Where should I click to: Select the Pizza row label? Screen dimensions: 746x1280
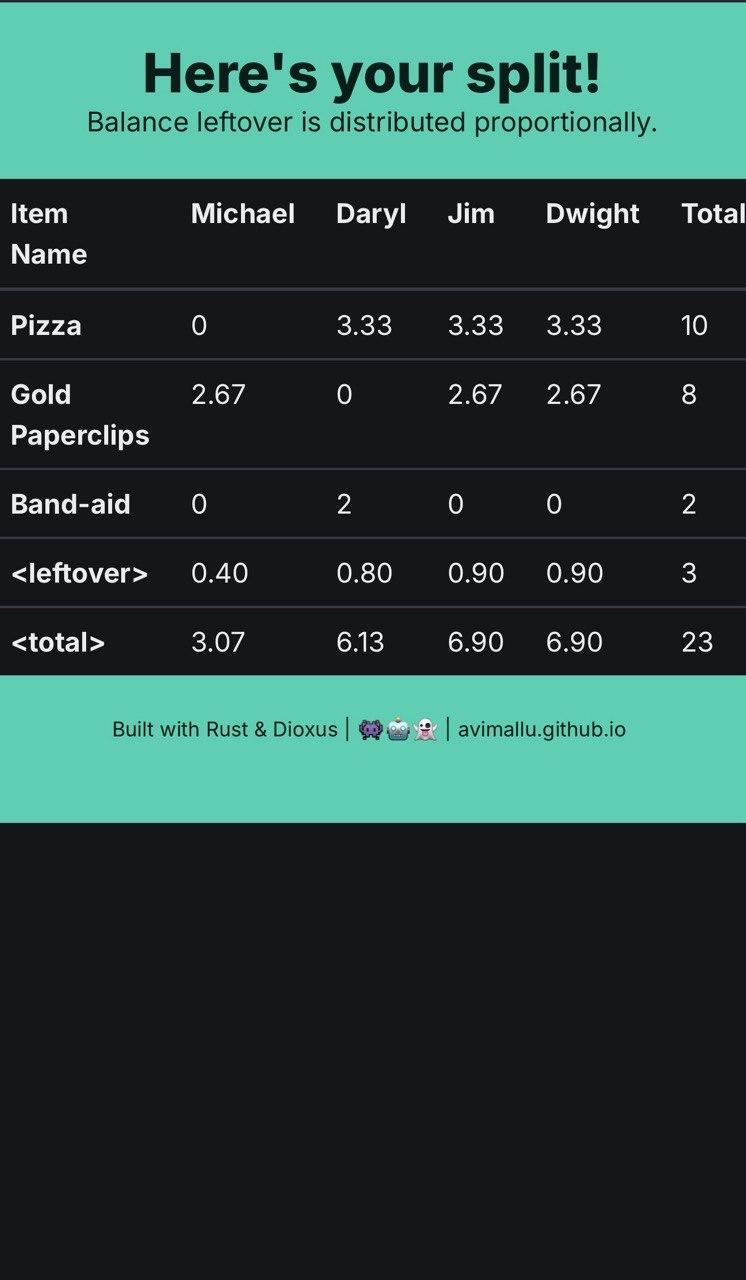tap(46, 326)
